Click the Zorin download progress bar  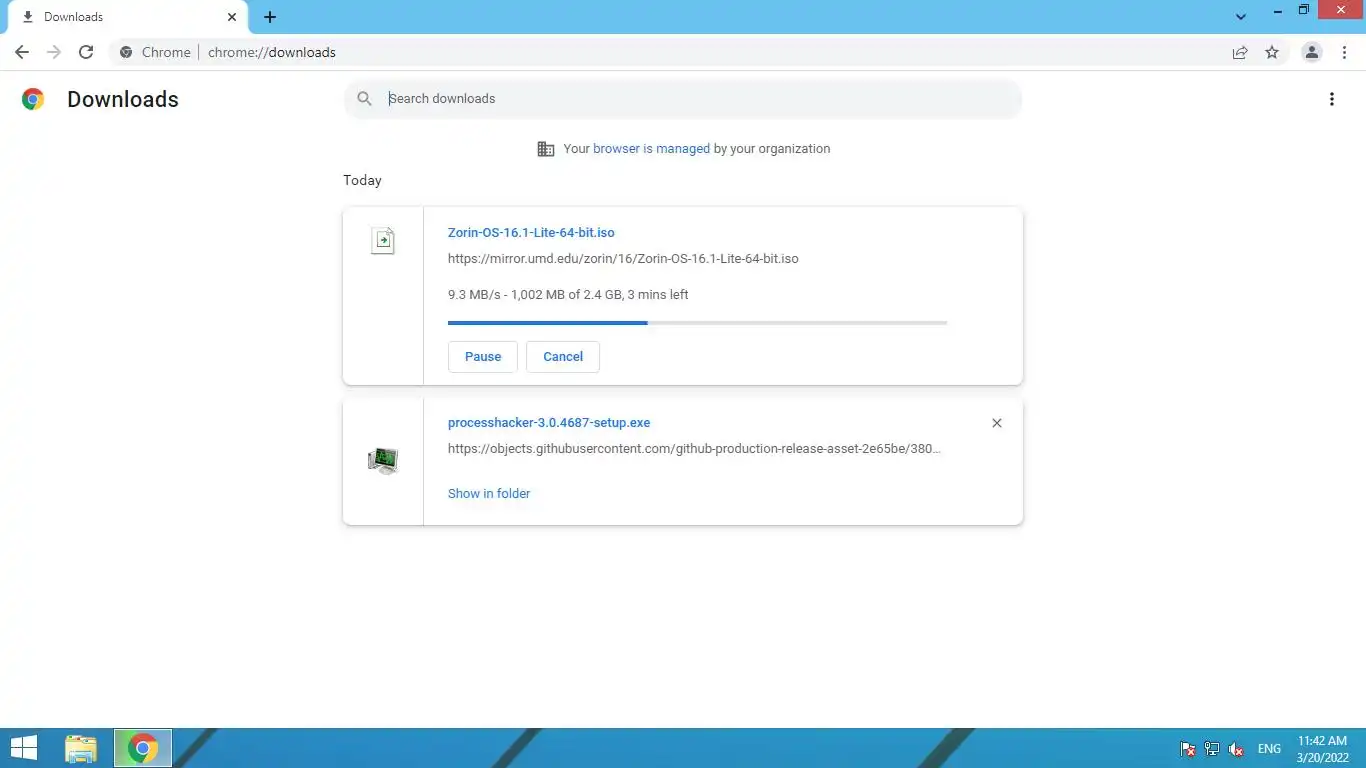pos(697,323)
